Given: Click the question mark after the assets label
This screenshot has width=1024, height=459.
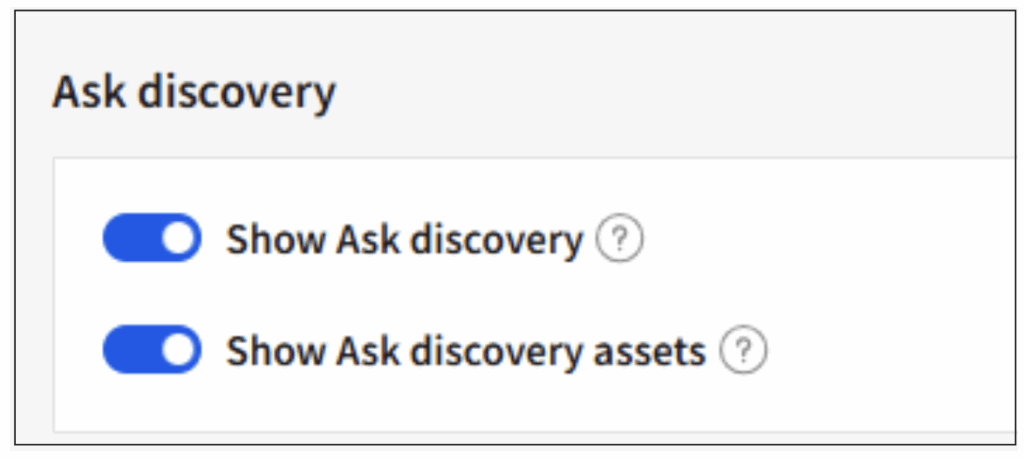Looking at the screenshot, I should (x=743, y=350).
